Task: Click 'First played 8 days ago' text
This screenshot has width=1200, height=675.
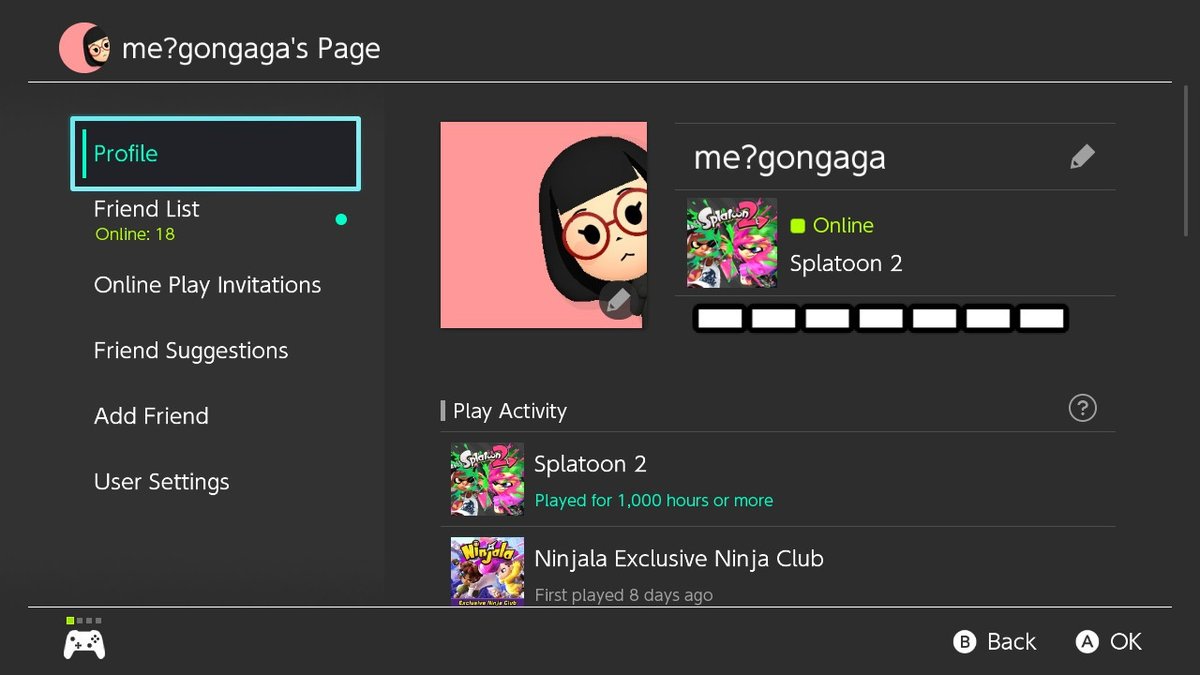Action: pyautogui.click(x=624, y=595)
